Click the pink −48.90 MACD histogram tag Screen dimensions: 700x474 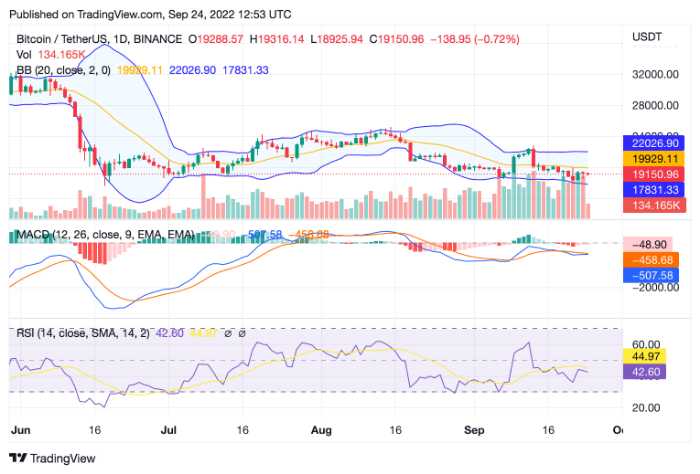648,245
